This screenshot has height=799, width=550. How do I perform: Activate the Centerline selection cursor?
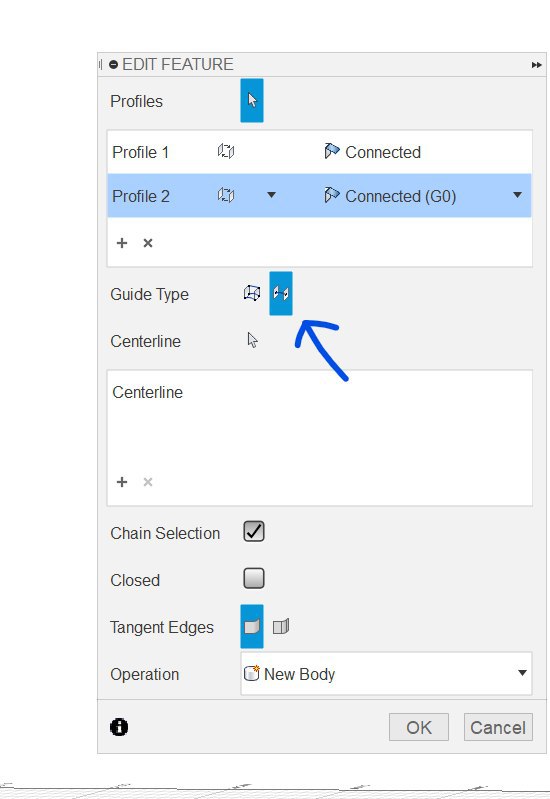pyautogui.click(x=252, y=340)
